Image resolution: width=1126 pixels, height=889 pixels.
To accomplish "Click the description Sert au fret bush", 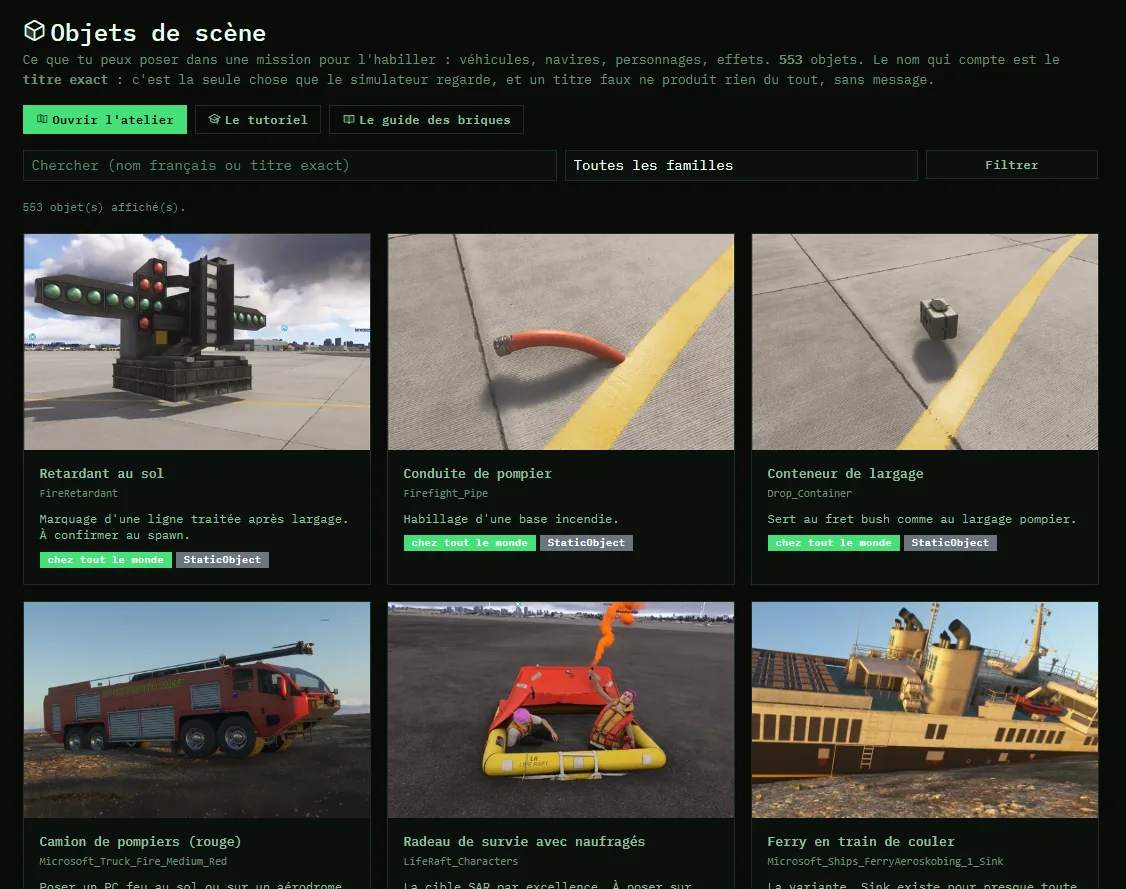I will tap(922, 519).
